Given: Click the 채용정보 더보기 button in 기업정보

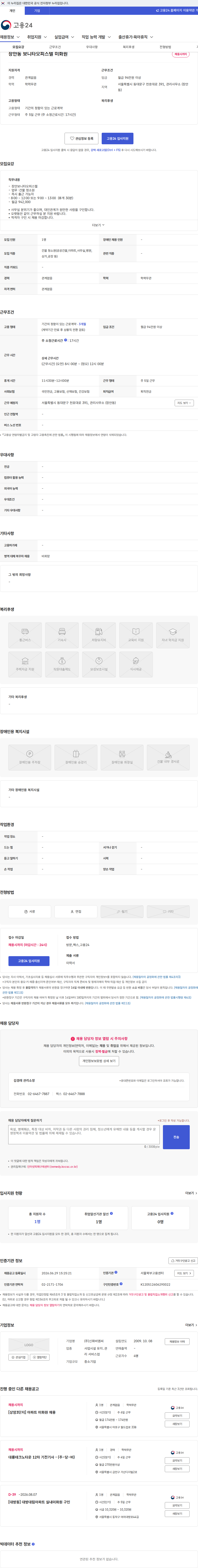Looking at the screenshot, I should click(177, 1342).
